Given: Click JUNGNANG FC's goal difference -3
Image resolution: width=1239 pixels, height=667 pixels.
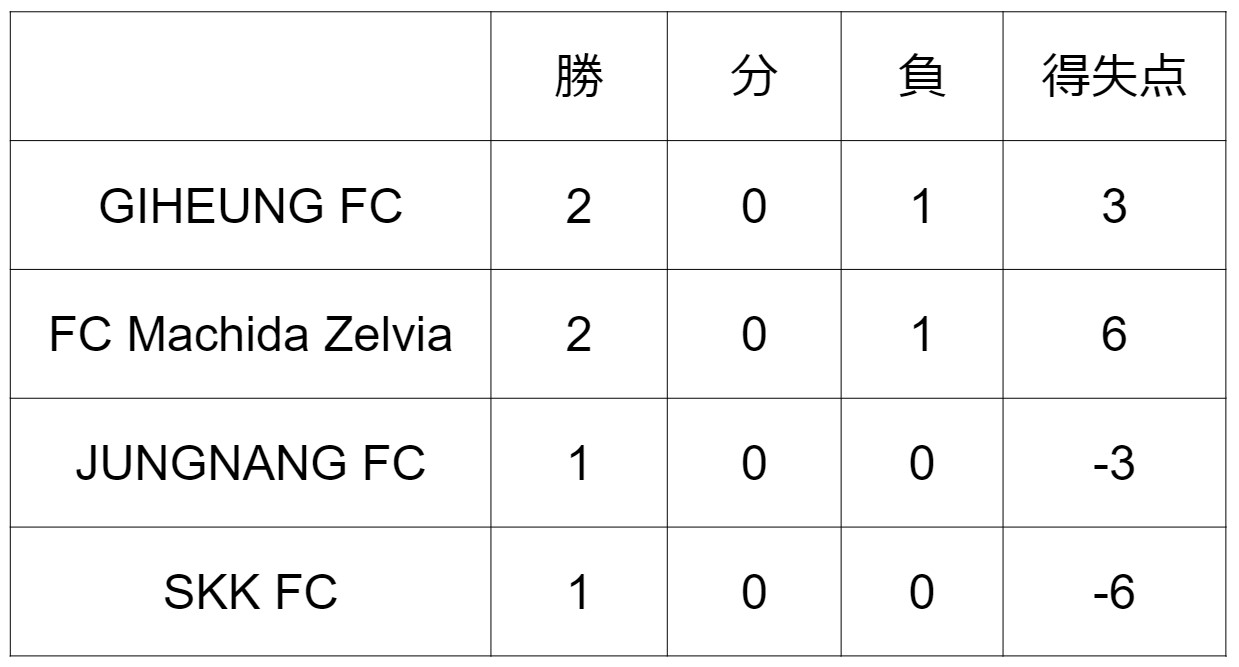Looking at the screenshot, I should 1114,463.
